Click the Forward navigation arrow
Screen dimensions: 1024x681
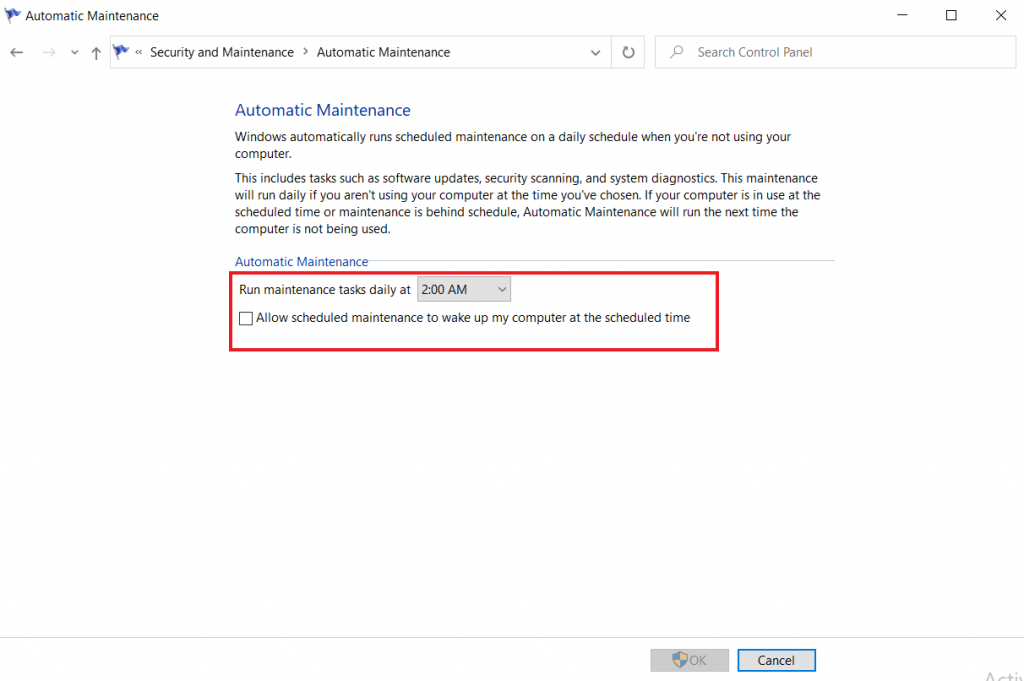49,52
